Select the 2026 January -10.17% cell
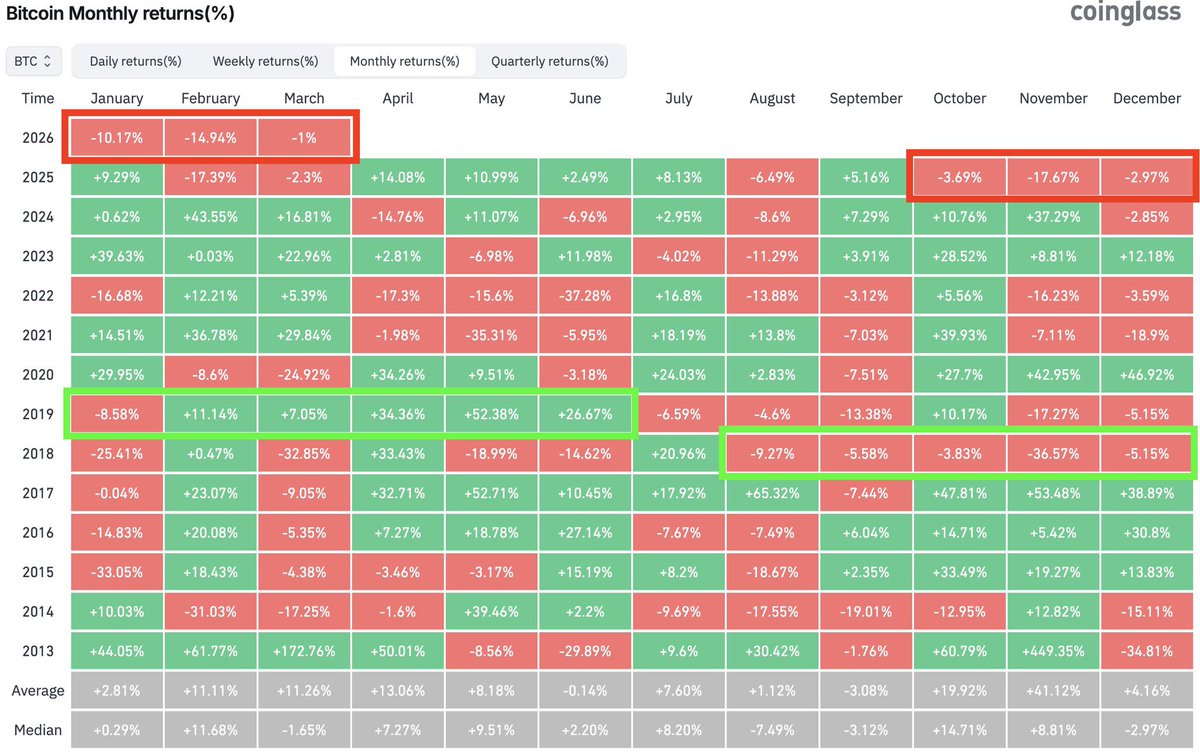The image size is (1200, 753). click(x=117, y=138)
